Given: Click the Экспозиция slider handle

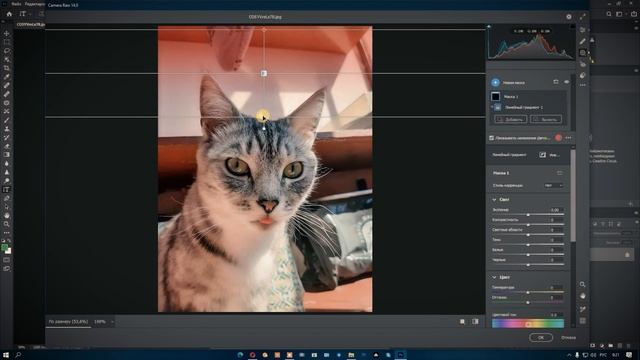Looking at the screenshot, I should pyautogui.click(x=528, y=214).
